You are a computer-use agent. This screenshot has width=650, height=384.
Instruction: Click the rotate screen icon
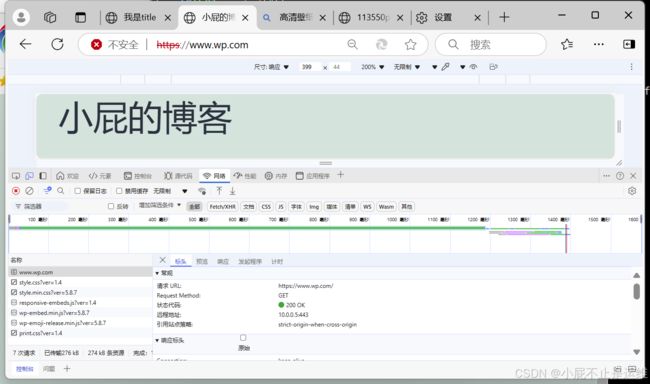point(493,67)
